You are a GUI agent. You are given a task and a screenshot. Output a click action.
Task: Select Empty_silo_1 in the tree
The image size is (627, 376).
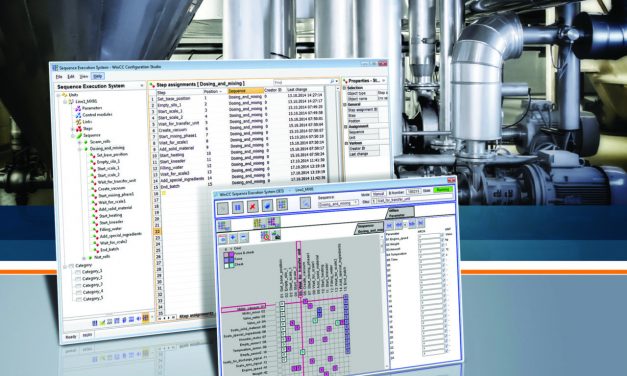(108, 162)
